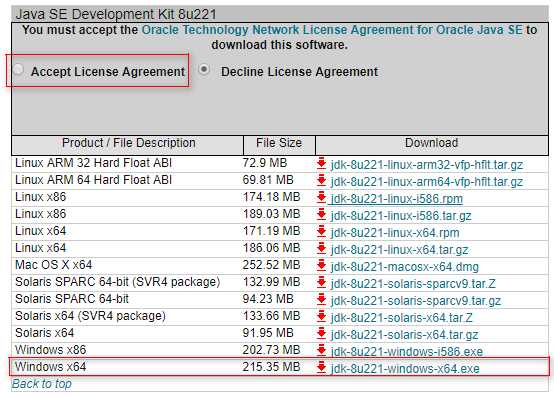Click the 174.18 MB file size
Viewport: 554px width, 398px height.
click(x=271, y=197)
